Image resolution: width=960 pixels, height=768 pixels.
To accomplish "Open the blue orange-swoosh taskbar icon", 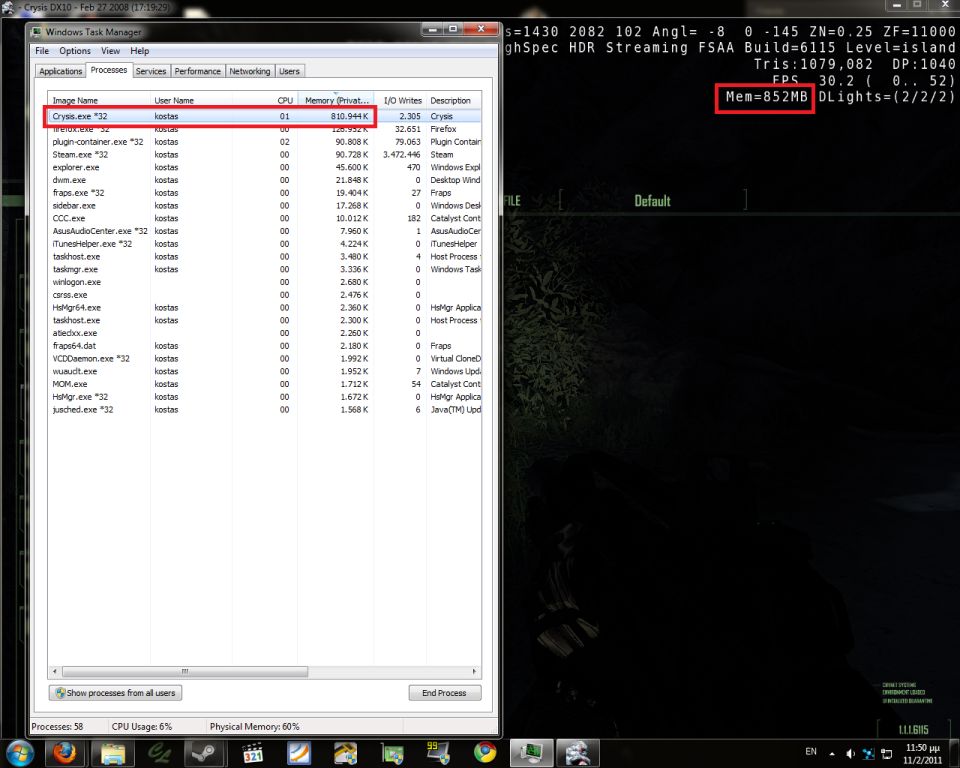I will (299, 753).
